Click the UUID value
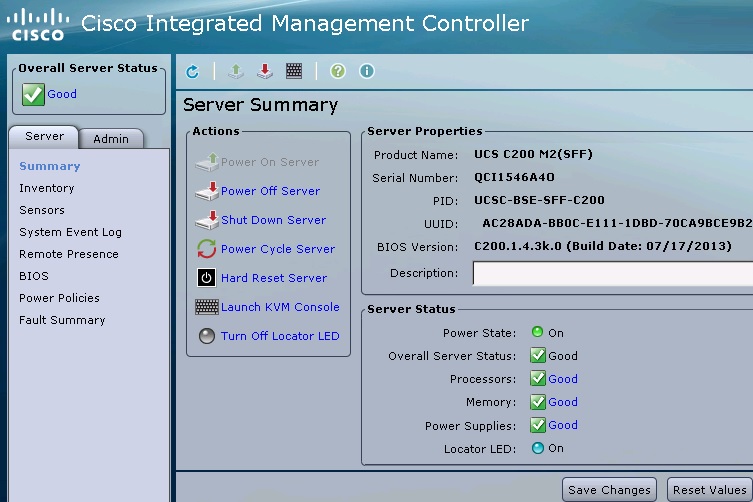753x502 pixels. coord(618,223)
